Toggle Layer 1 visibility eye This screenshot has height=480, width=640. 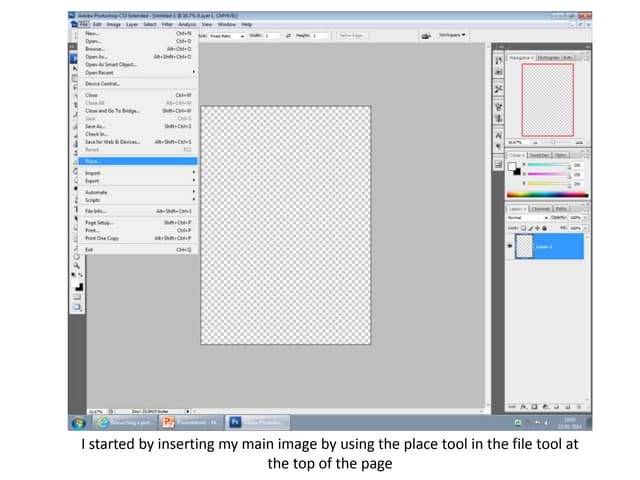[511, 245]
